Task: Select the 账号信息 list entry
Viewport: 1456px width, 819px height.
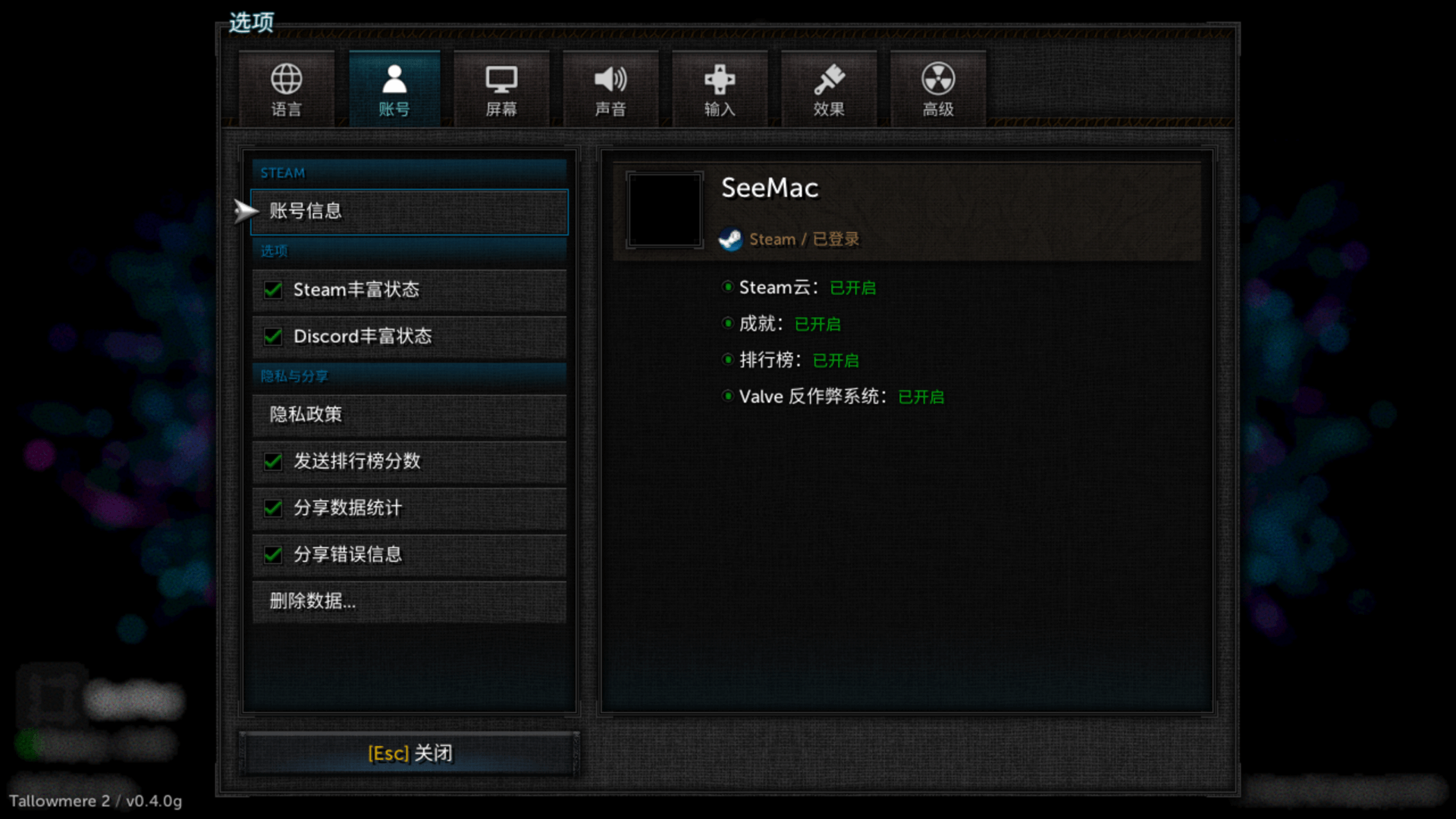Action: [409, 212]
